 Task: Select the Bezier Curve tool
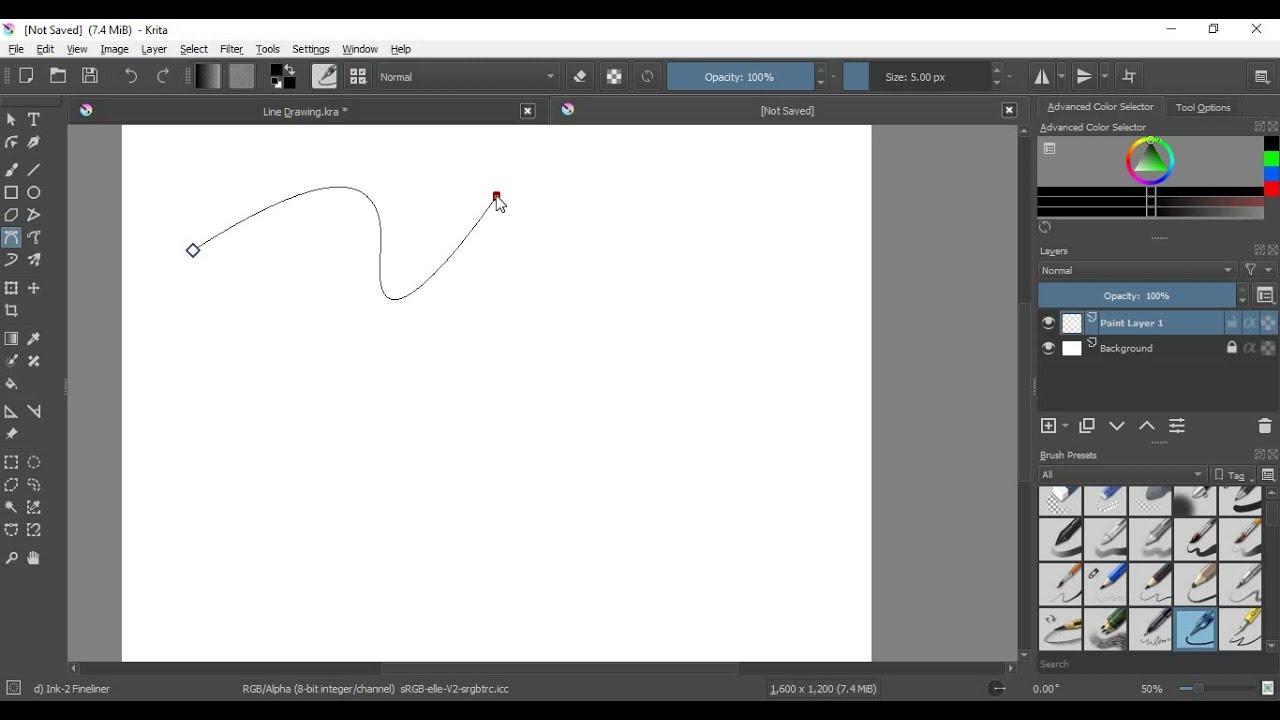[x=12, y=238]
